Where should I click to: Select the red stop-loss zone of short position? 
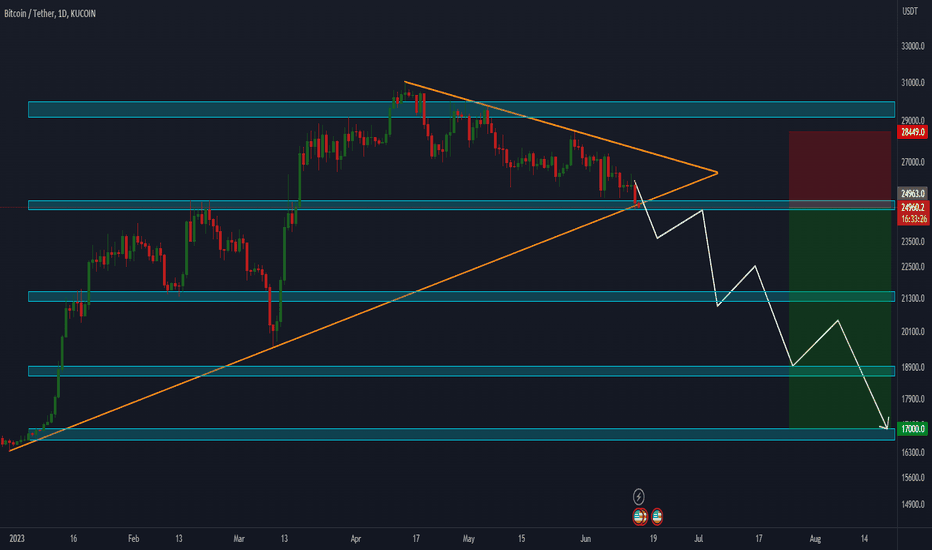[840, 169]
